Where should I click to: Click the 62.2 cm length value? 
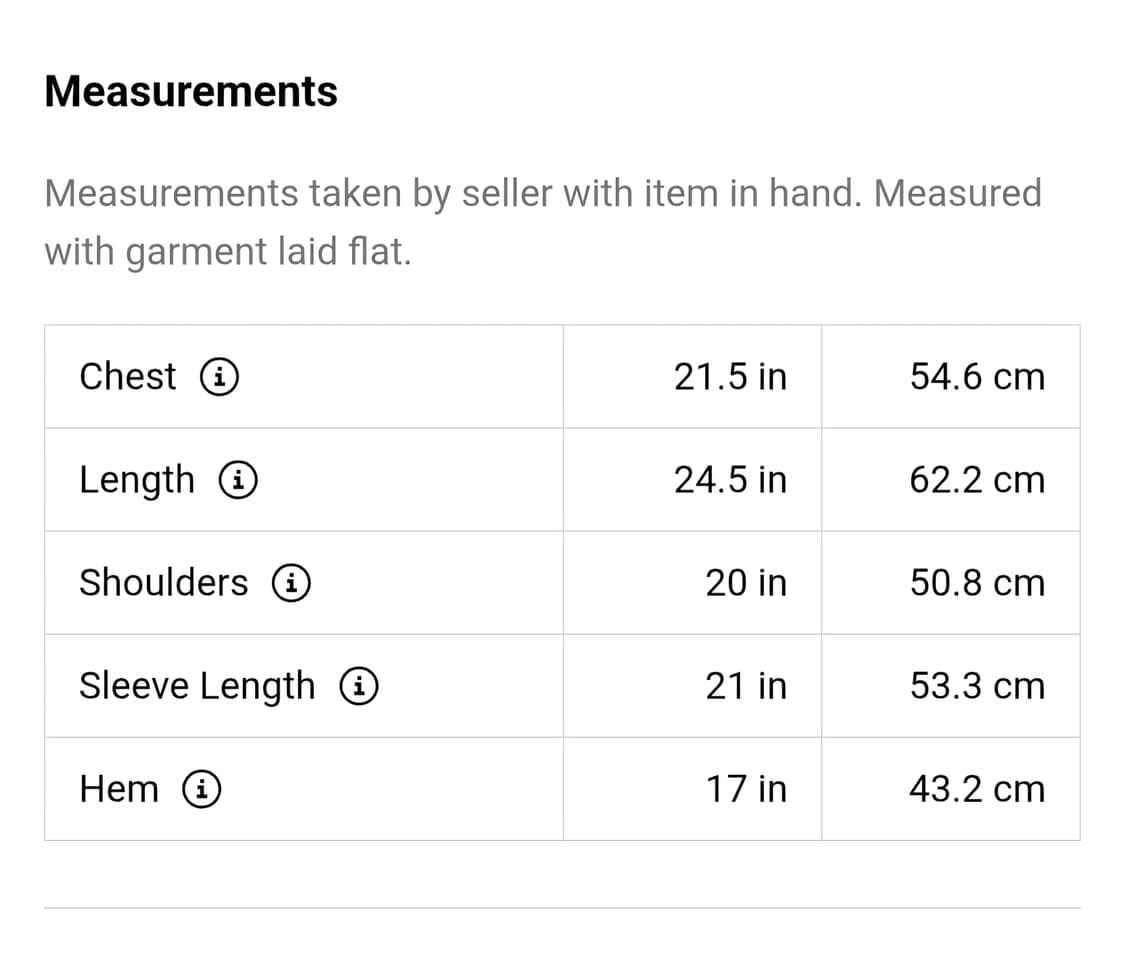click(x=977, y=480)
